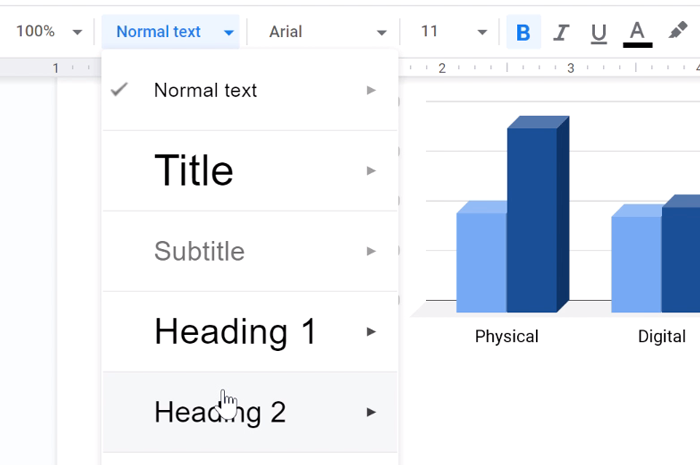Apply the Subtitle style

click(x=199, y=251)
